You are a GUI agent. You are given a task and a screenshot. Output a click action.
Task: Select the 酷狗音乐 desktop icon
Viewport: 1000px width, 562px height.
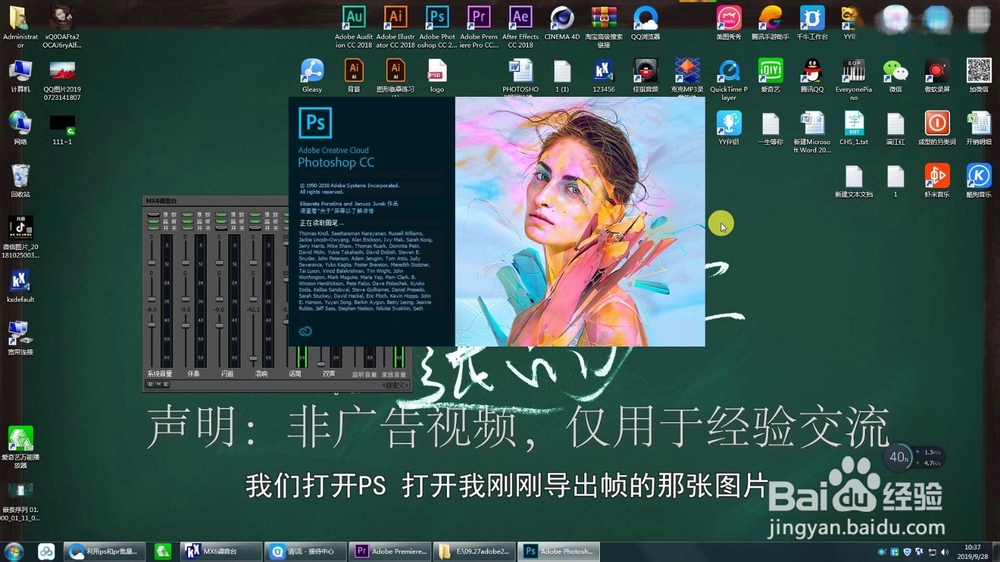[x=978, y=180]
